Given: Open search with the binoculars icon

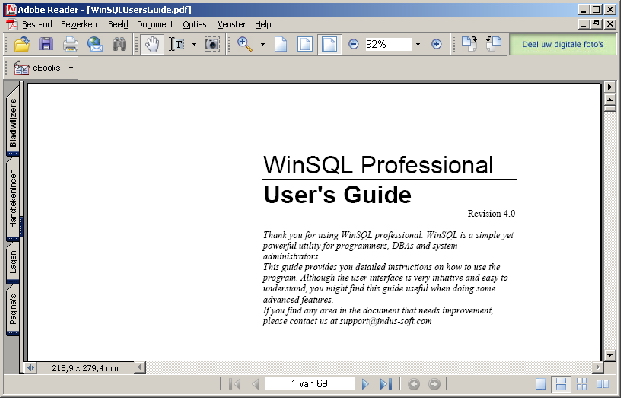Looking at the screenshot, I should (x=119, y=44).
